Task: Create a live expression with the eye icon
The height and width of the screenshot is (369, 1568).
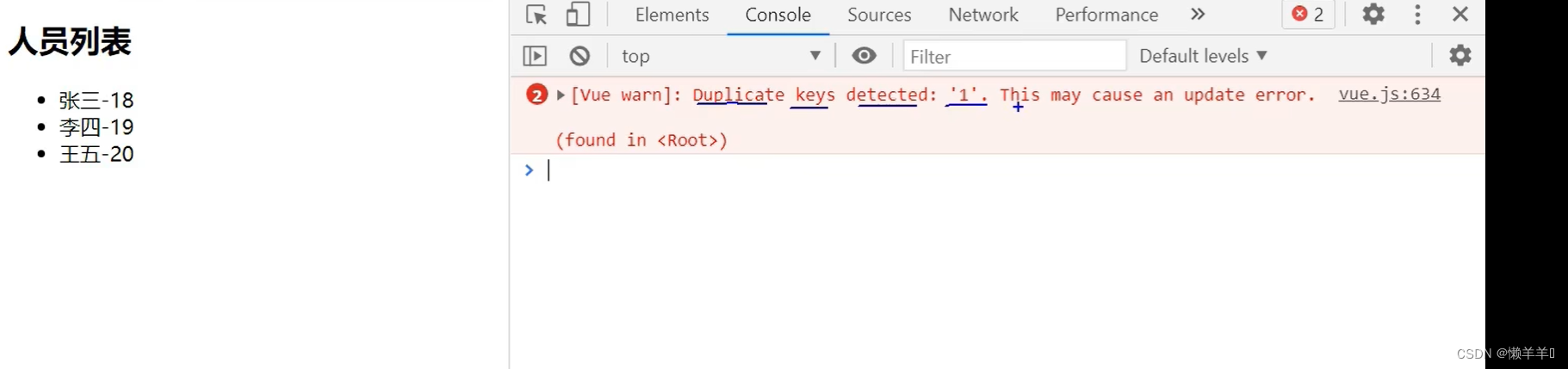Action: click(864, 56)
